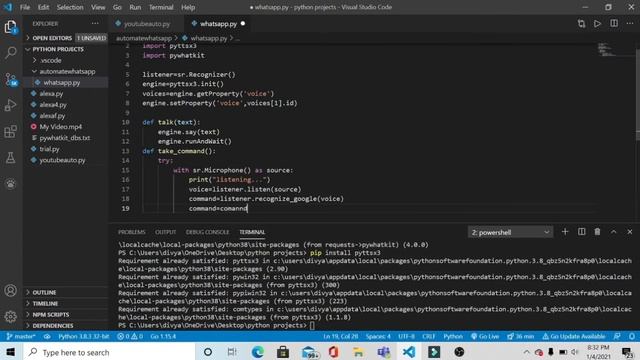
Task: Open Microsoft Teams from taskbar
Action: (x=383, y=351)
